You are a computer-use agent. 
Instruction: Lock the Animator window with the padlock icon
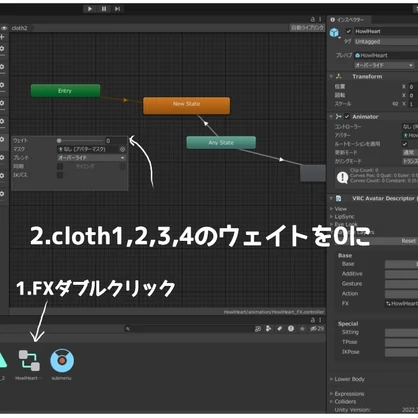pos(313,20)
